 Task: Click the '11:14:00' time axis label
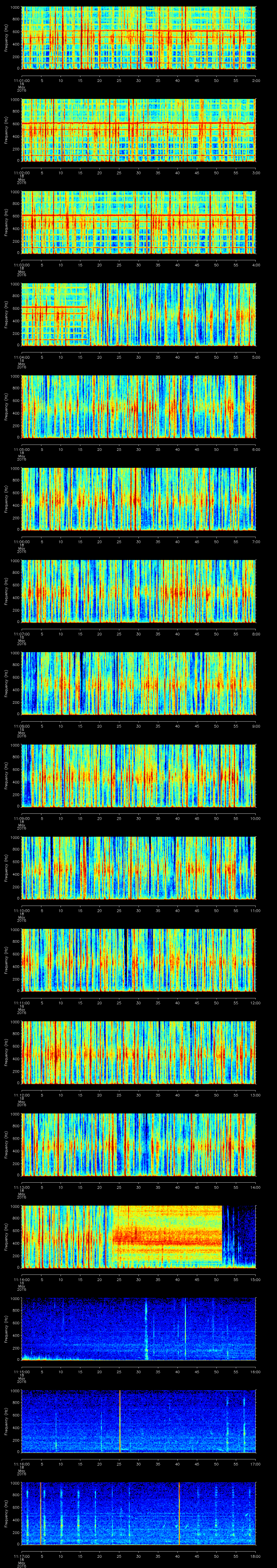click(22, 1279)
